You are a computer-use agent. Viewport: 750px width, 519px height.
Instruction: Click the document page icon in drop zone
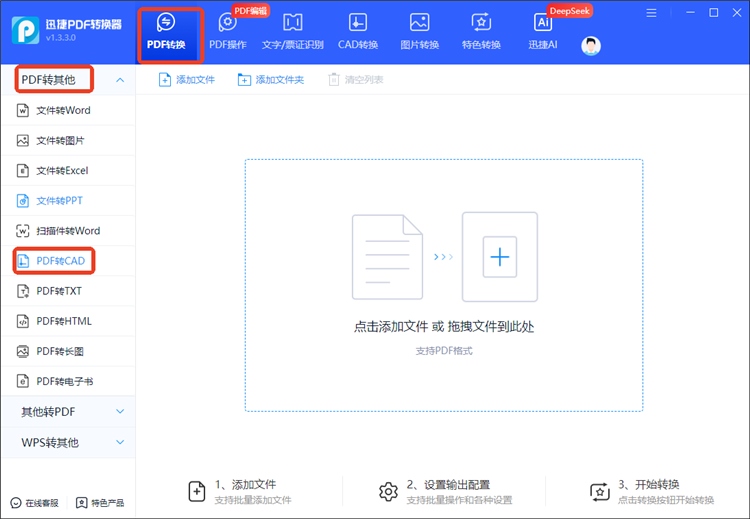tap(387, 257)
